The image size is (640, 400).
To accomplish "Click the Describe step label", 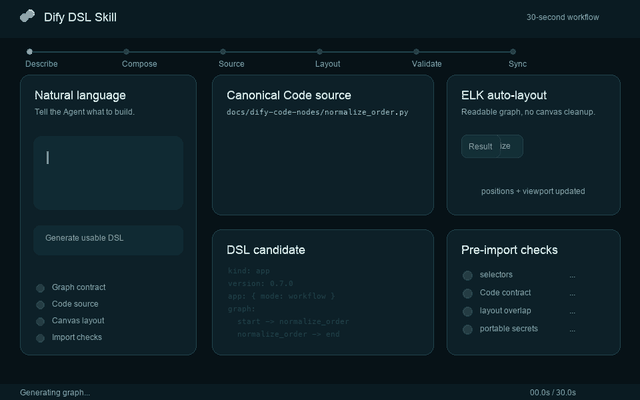I will pos(41,64).
